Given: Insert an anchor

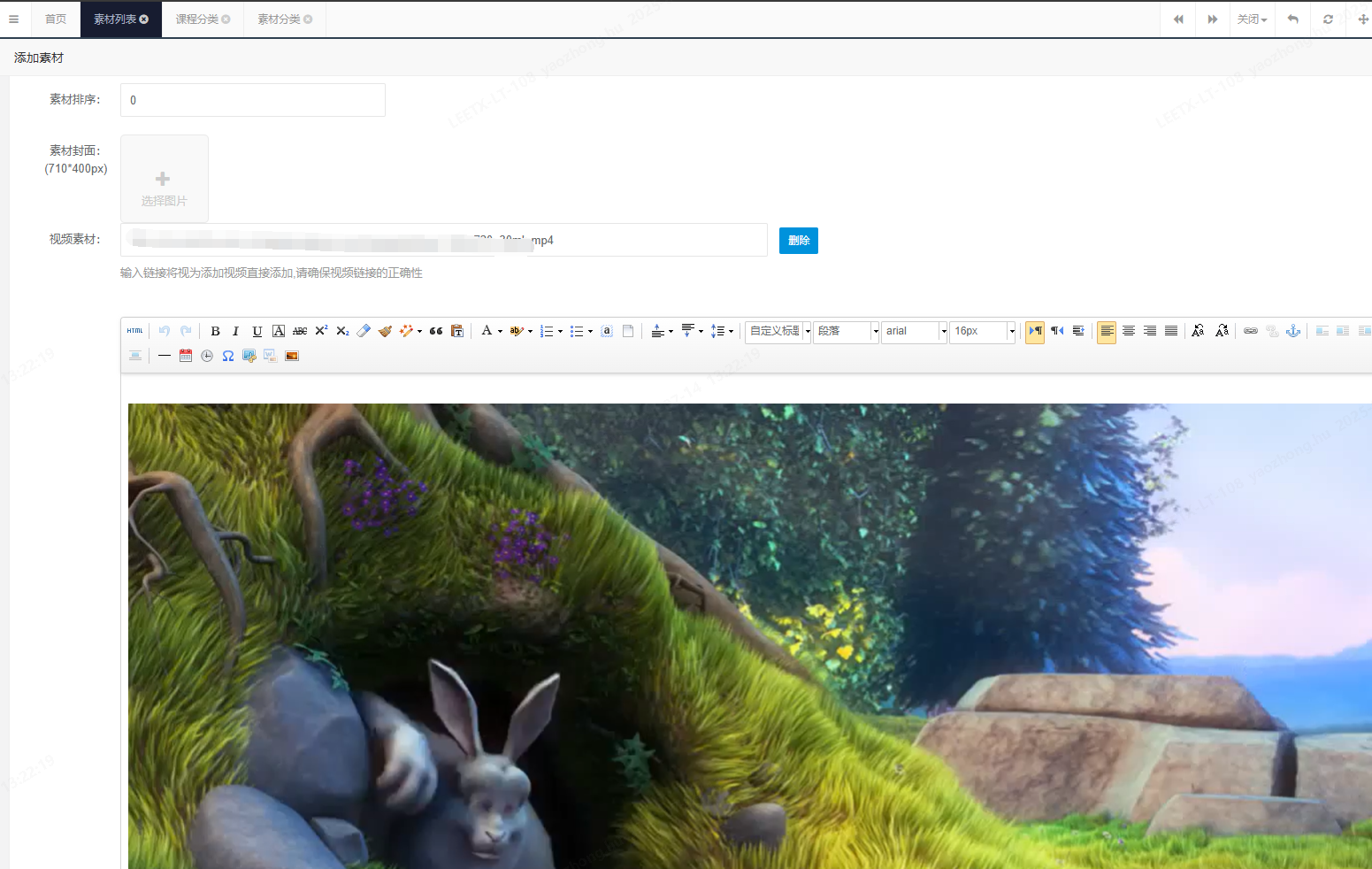Looking at the screenshot, I should (x=1293, y=331).
